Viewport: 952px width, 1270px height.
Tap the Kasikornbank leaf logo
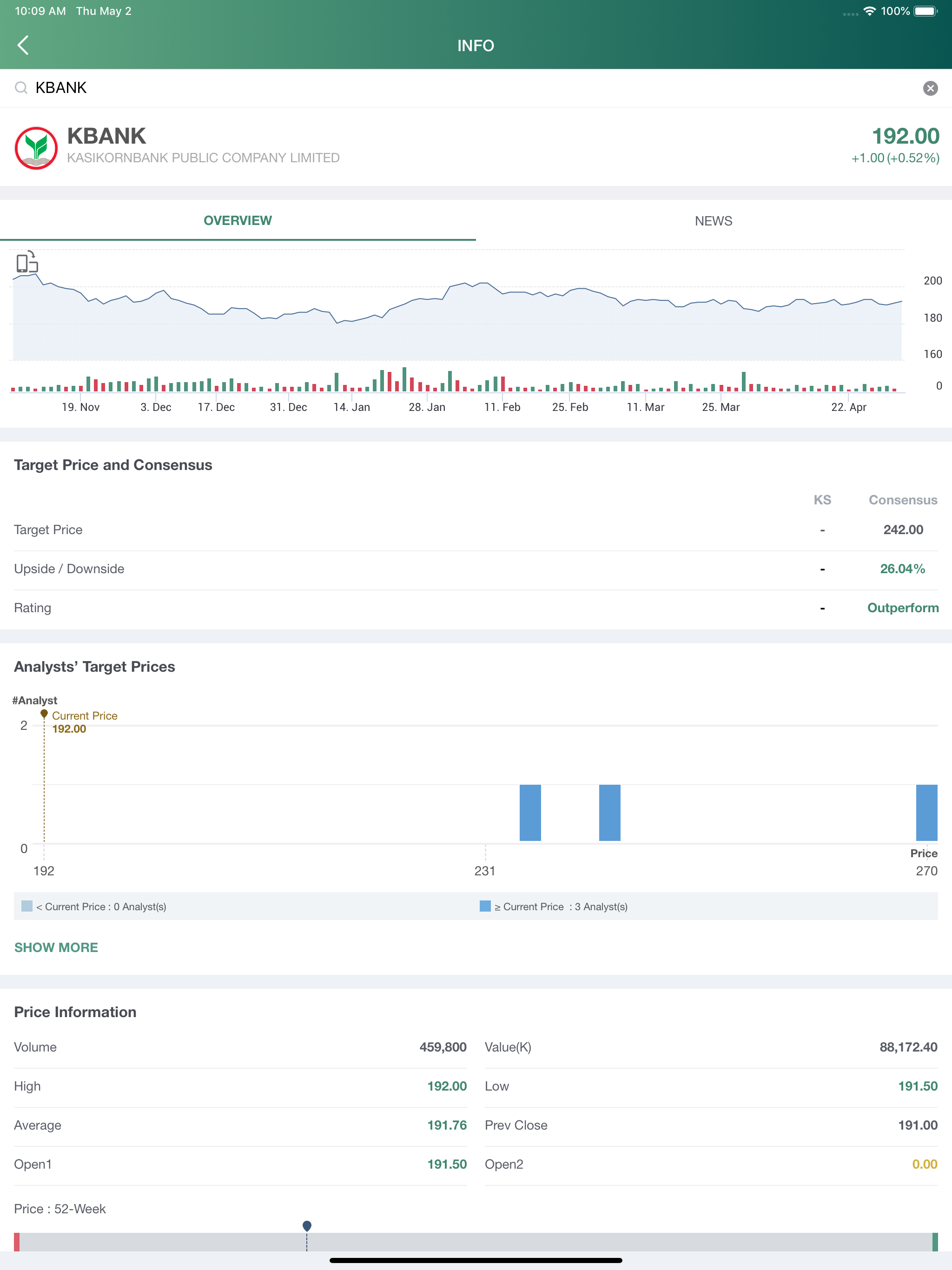[x=36, y=147]
